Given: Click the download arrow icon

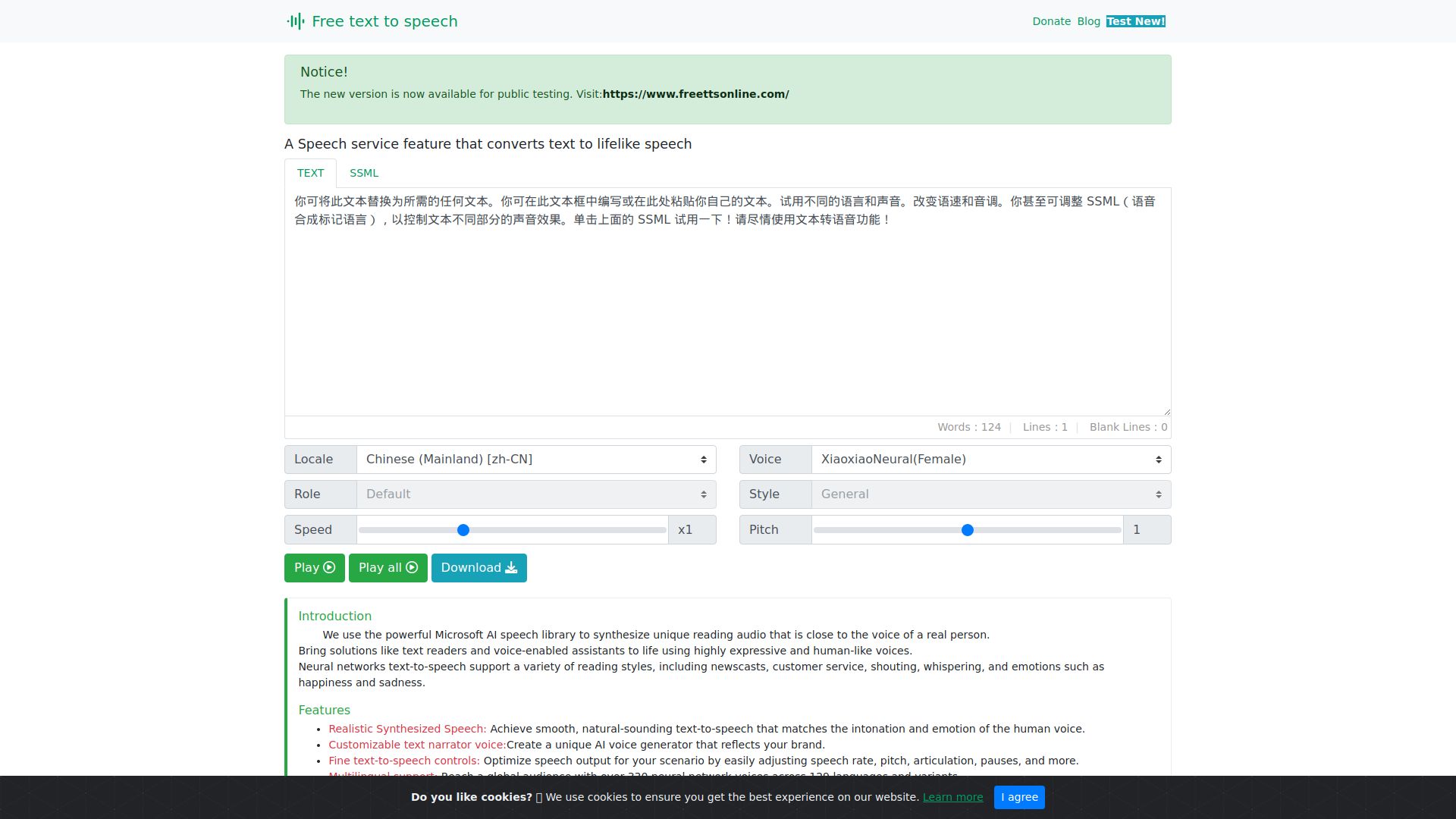Looking at the screenshot, I should 511,568.
